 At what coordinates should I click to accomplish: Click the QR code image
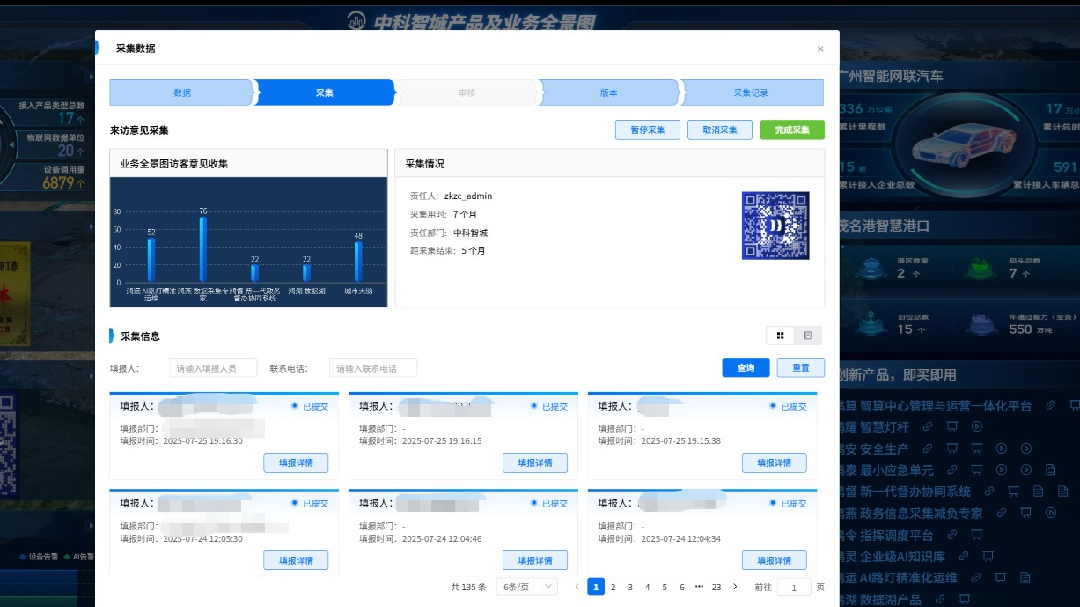(x=775, y=225)
